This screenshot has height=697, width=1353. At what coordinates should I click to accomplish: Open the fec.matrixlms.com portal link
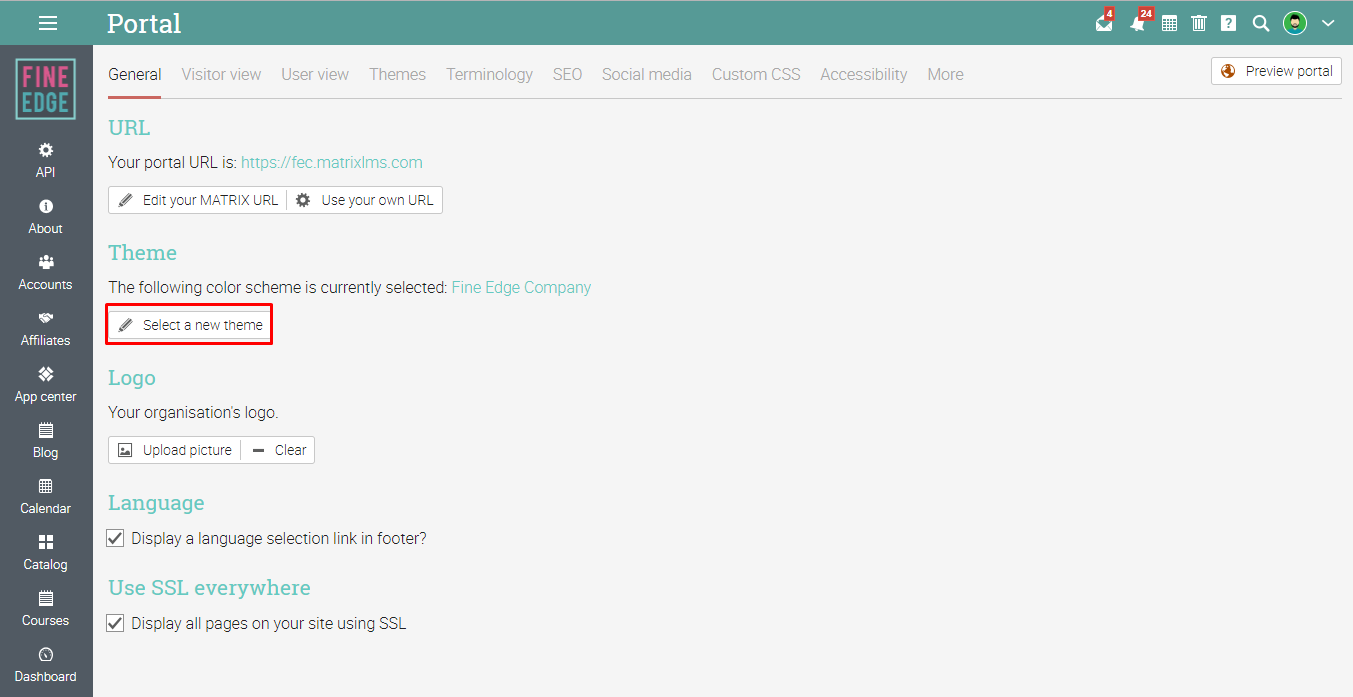click(332, 162)
